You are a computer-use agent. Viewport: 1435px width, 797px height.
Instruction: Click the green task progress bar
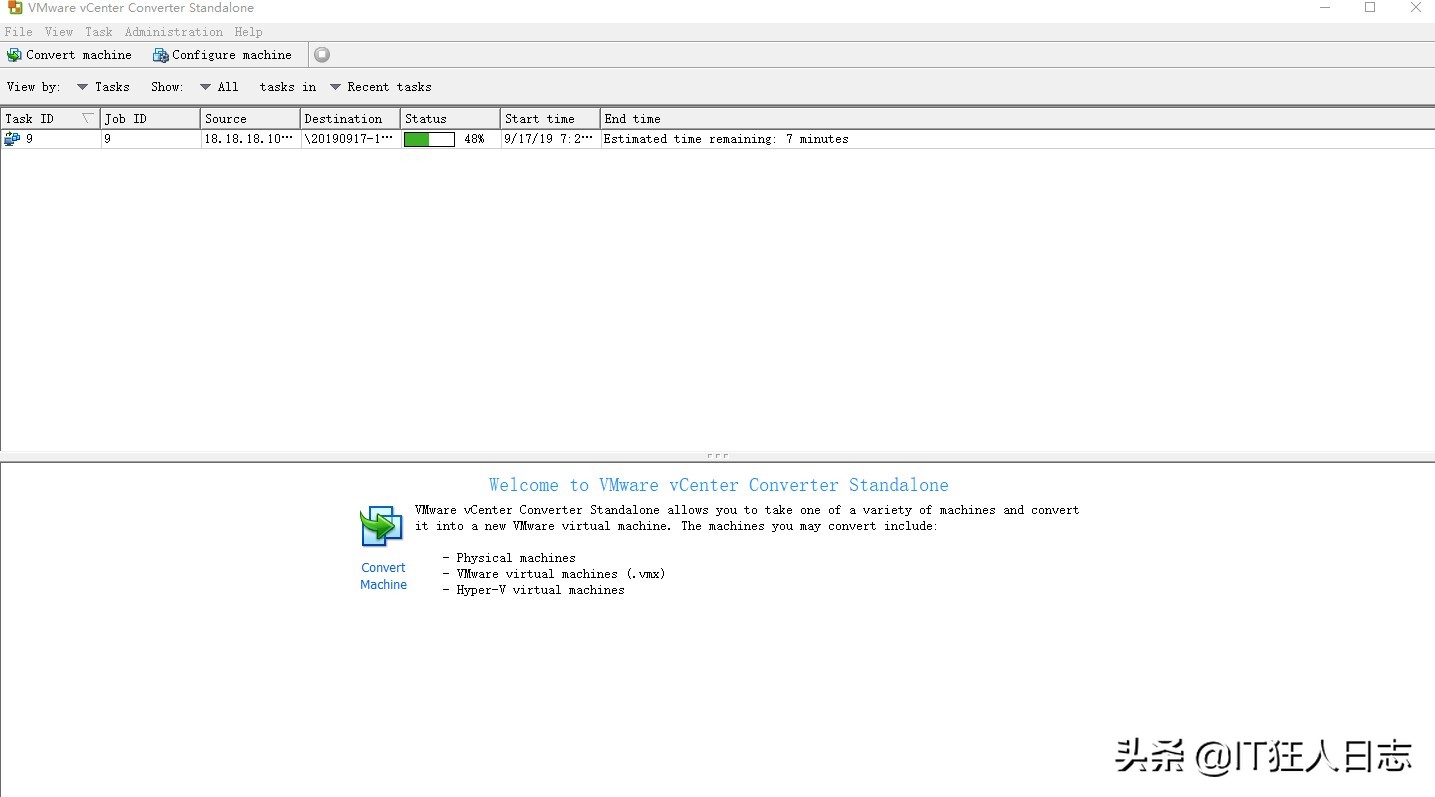tap(429, 140)
